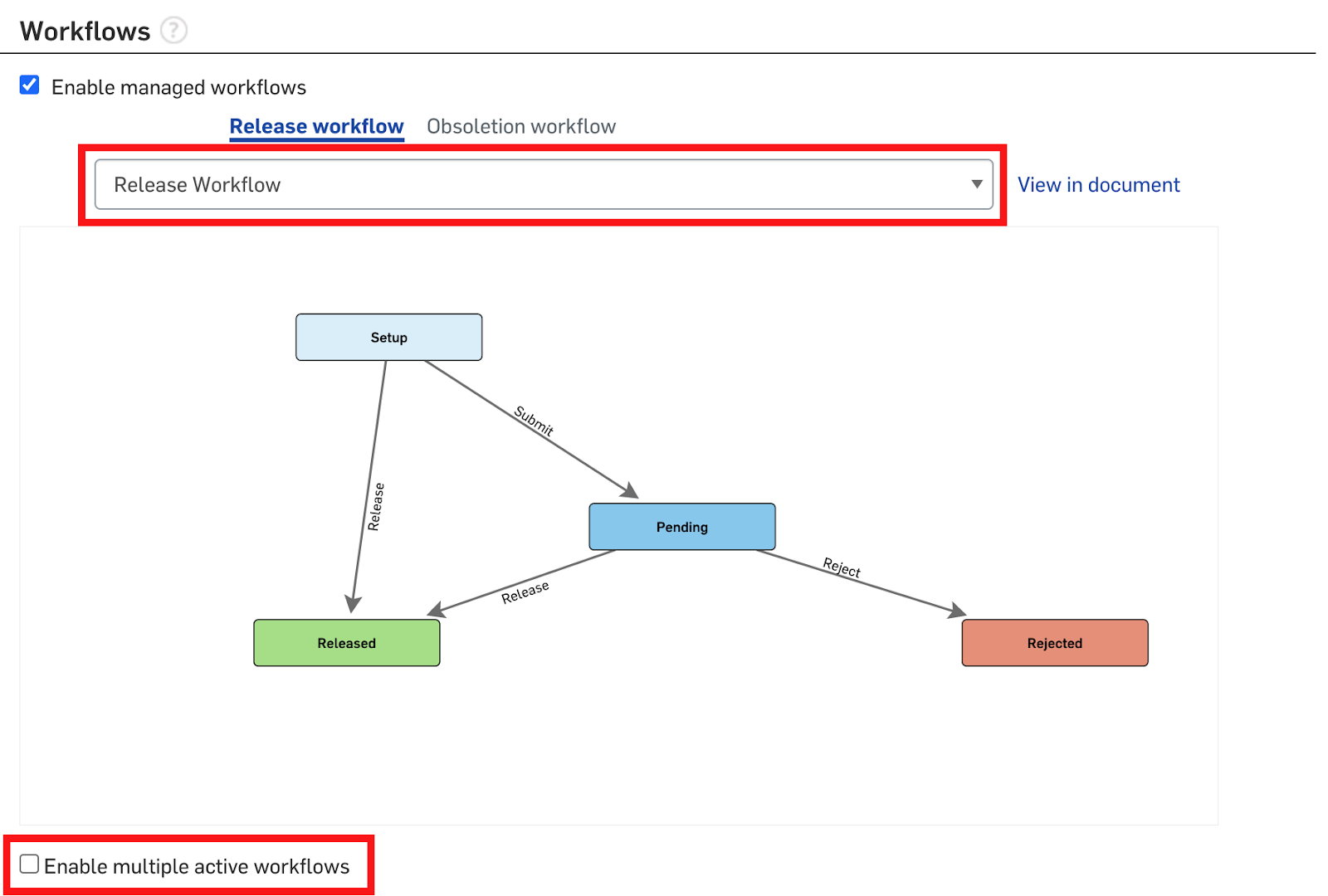Uncheck the Enable managed workflows checkbox
This screenshot has width=1328, height=896.
[x=30, y=85]
